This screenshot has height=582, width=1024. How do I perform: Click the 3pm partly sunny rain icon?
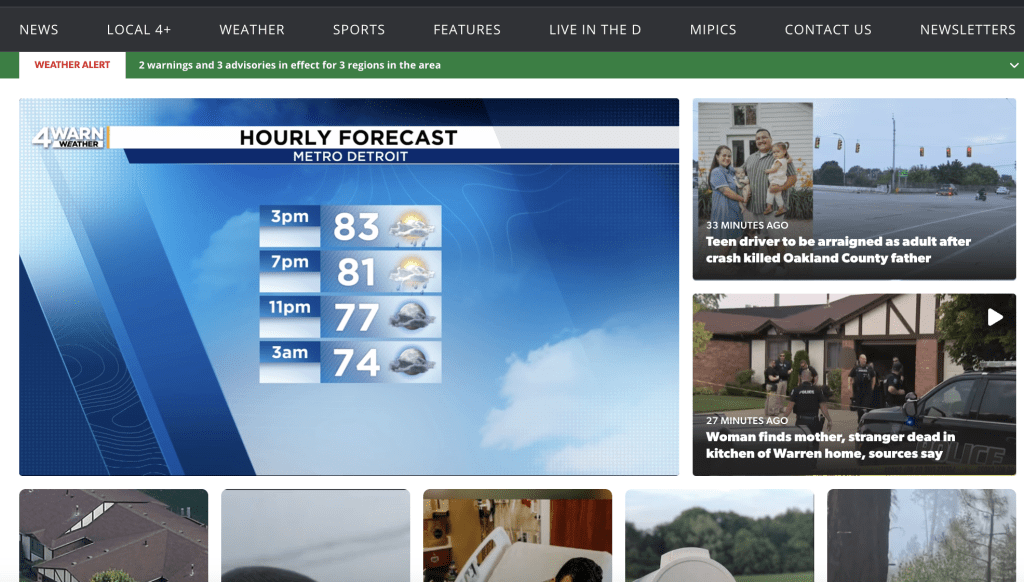411,227
